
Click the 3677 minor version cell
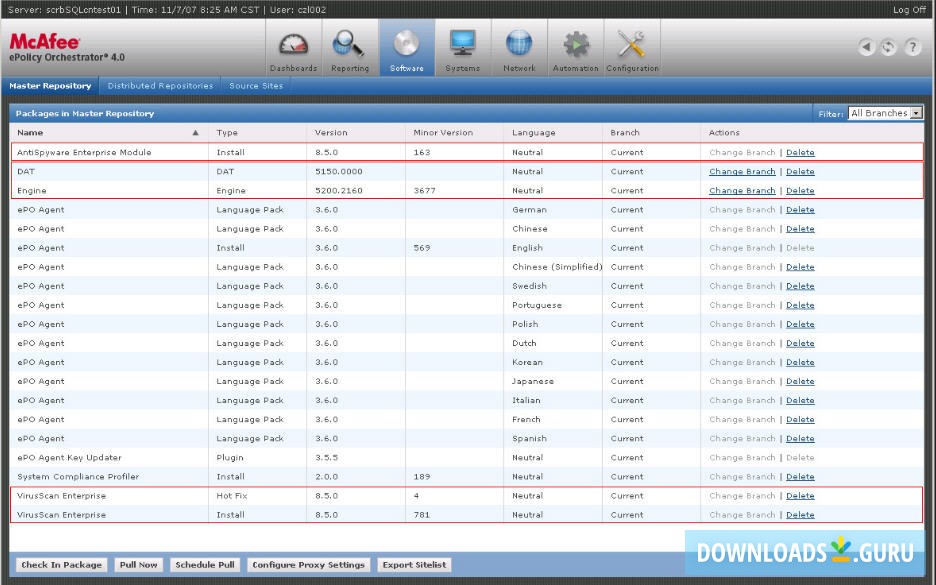(424, 190)
